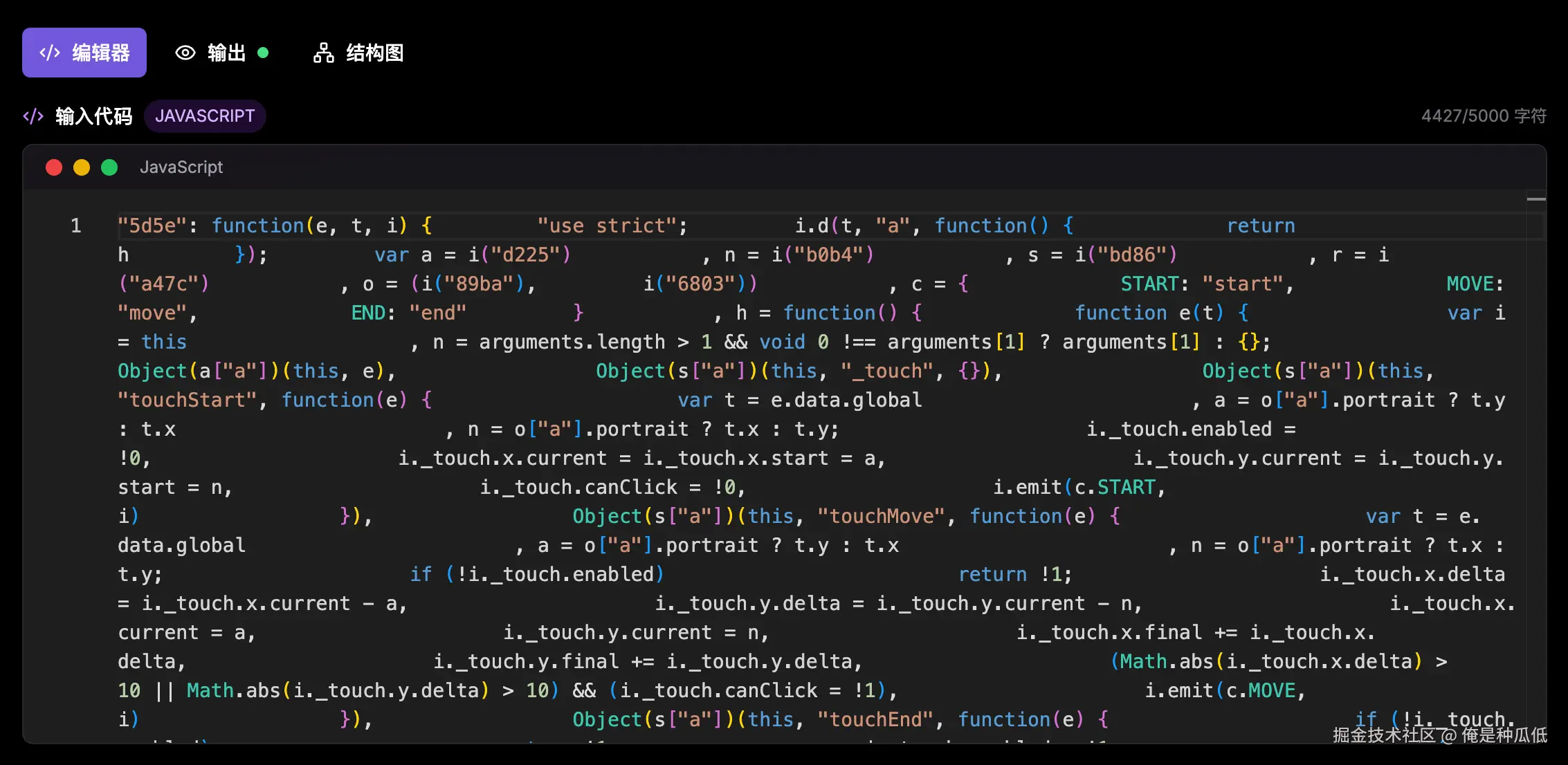The width and height of the screenshot is (1568, 765).
Task: Click the eye icon beside 输出
Action: point(185,53)
